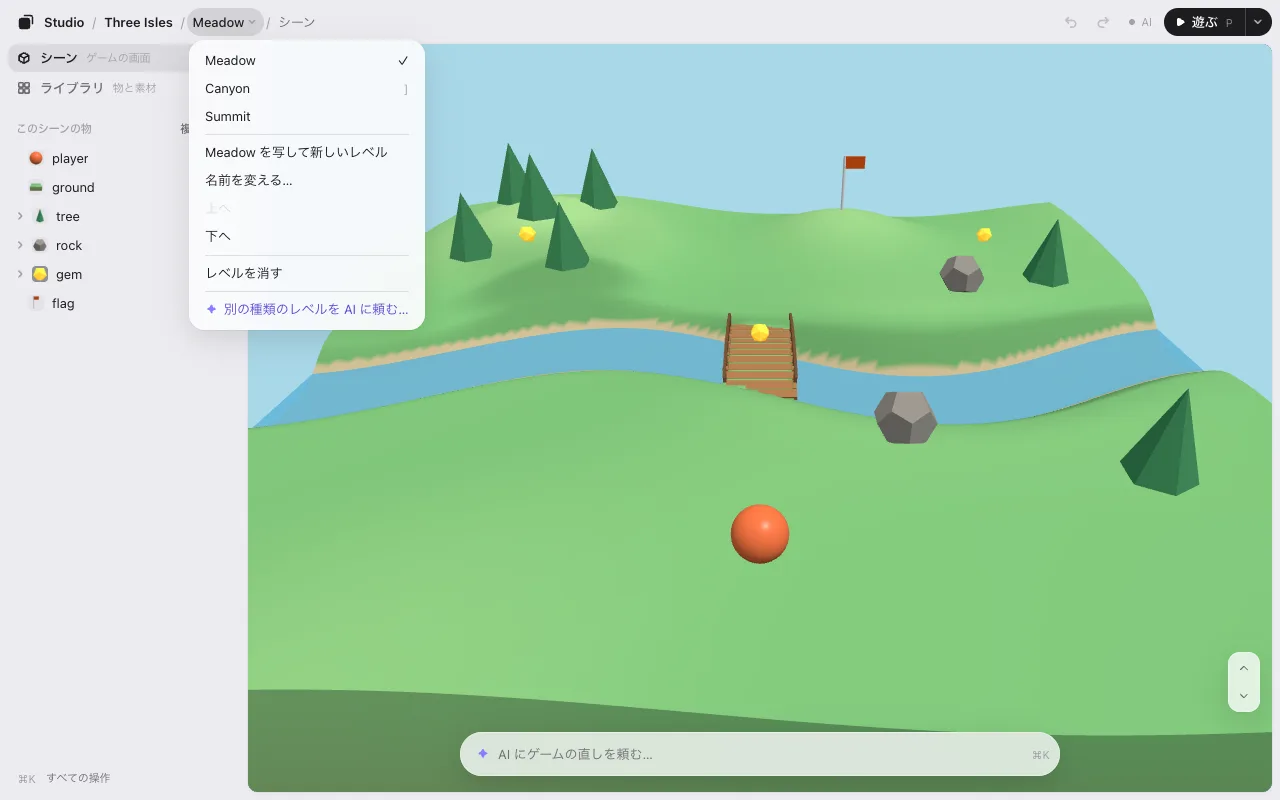Click the viewport up arrow button
This screenshot has height=800, width=1280.
click(x=1244, y=668)
